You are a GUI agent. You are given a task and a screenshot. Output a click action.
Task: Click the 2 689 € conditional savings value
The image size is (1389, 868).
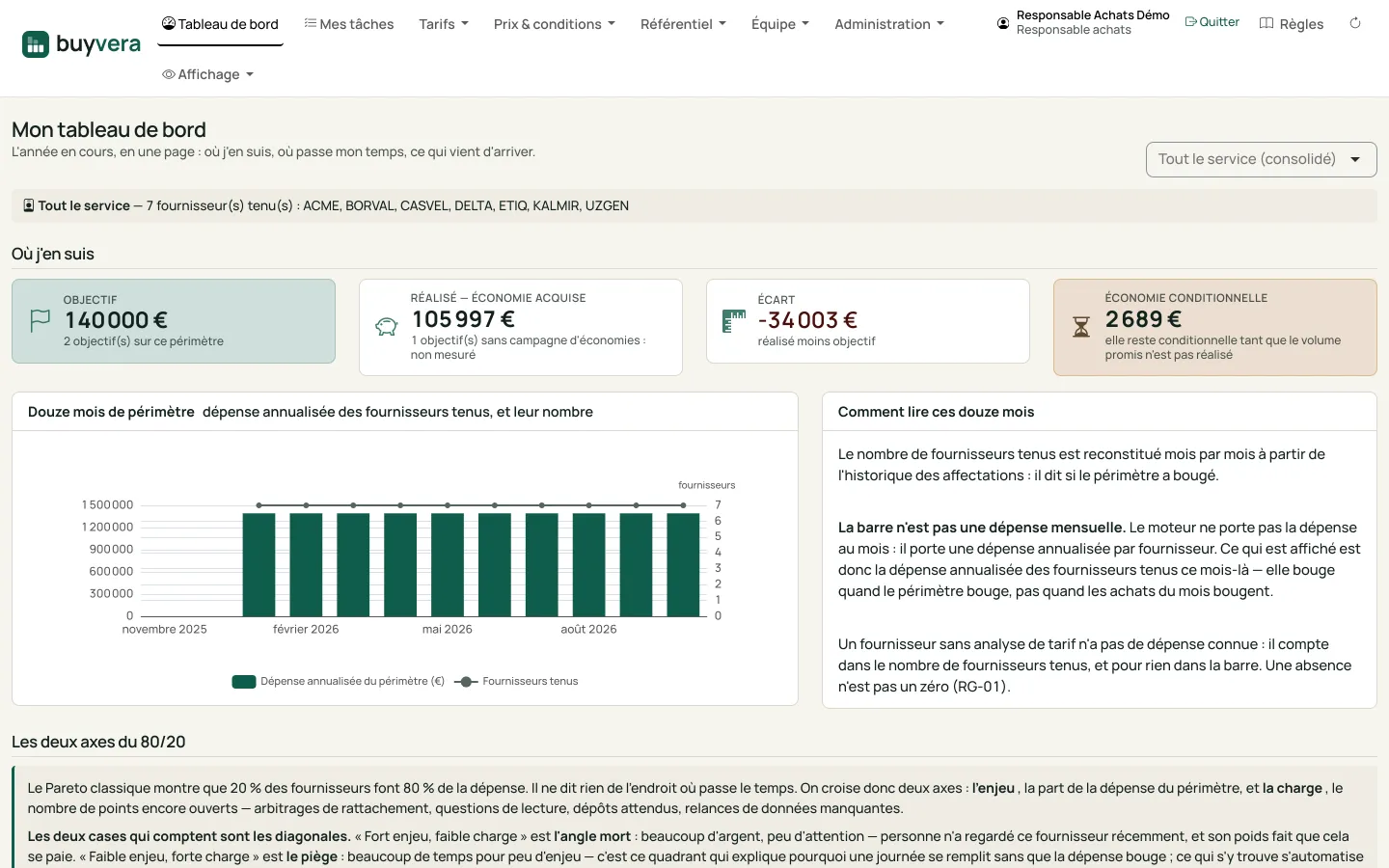(1143, 319)
